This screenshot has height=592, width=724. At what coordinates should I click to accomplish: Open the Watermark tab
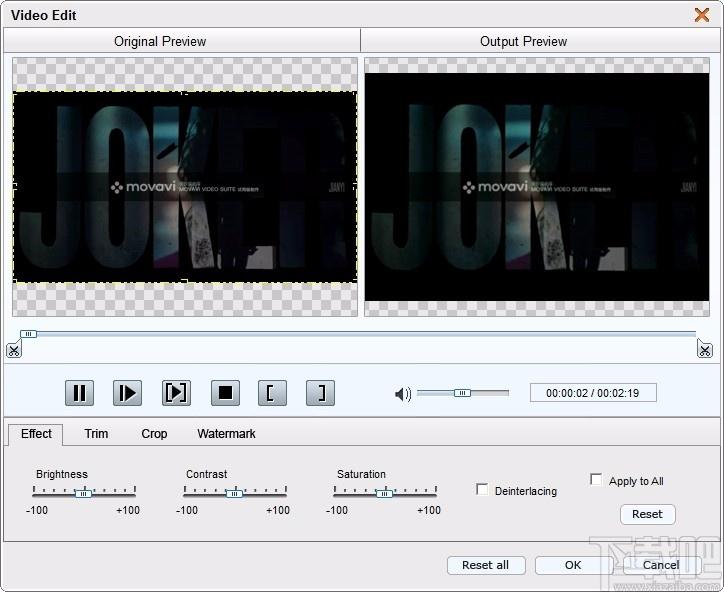click(x=226, y=434)
